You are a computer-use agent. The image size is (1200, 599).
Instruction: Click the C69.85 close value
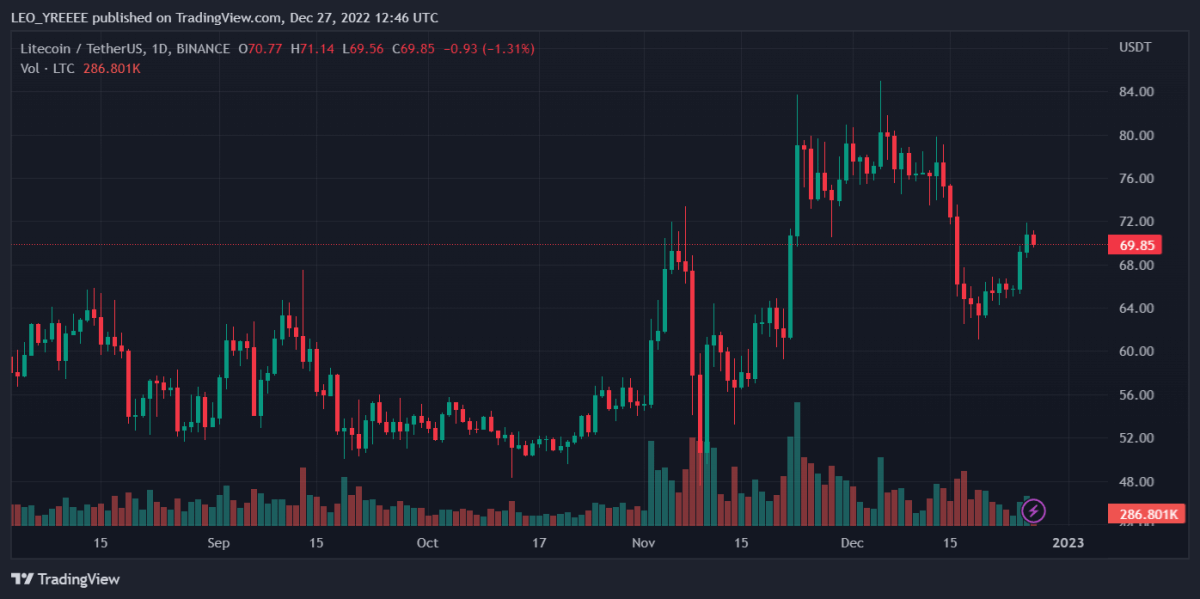[x=413, y=48]
